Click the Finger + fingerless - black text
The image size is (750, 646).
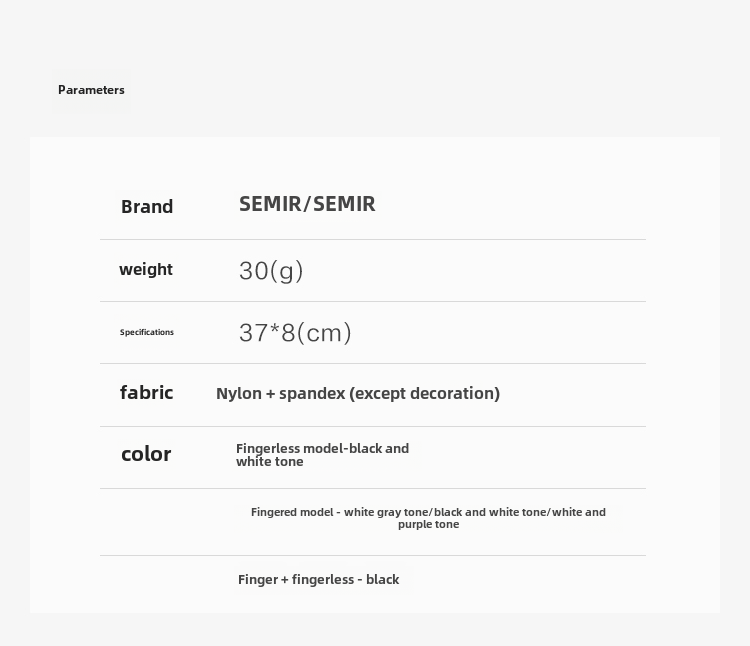(x=318, y=579)
